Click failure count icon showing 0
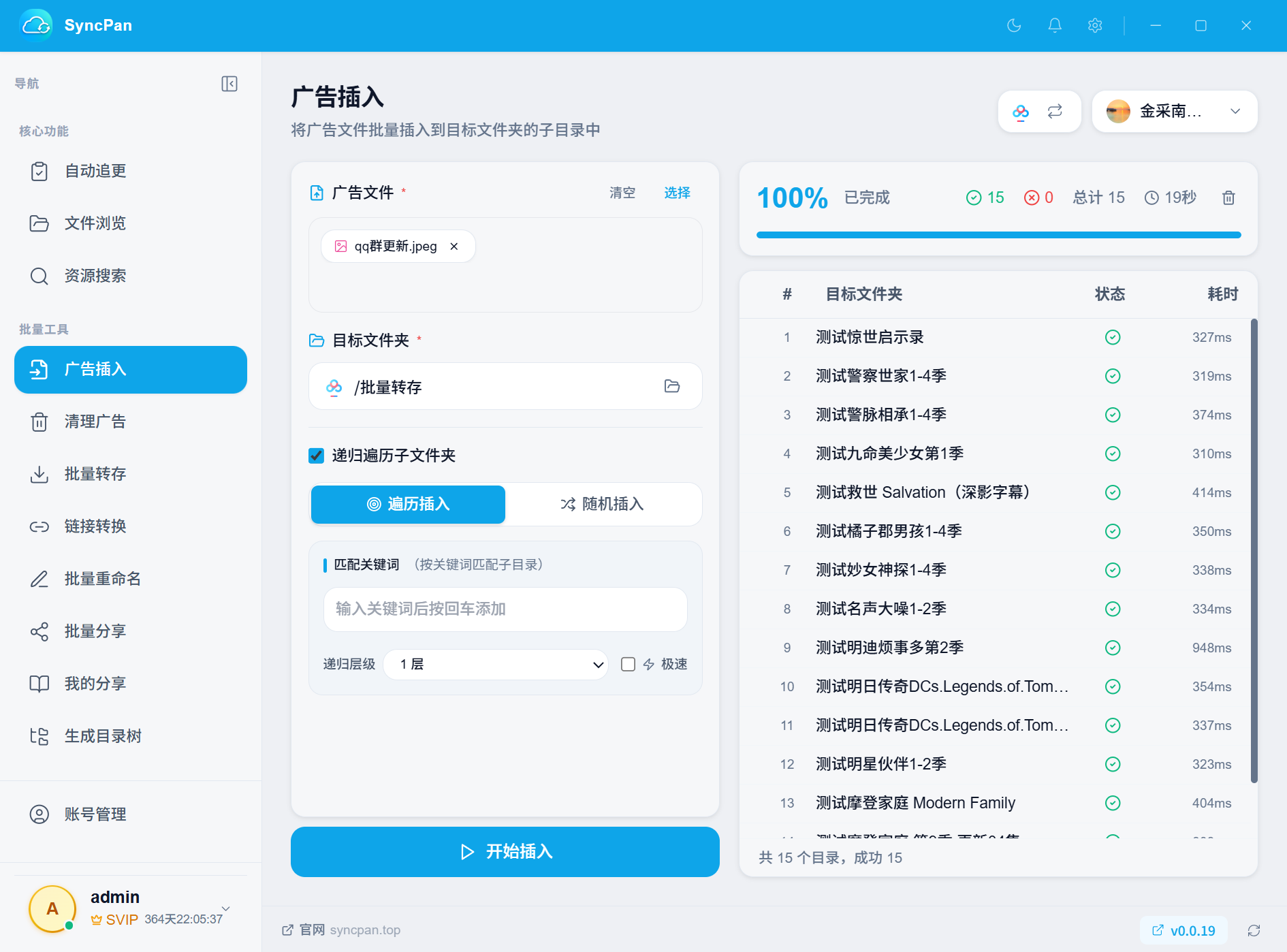This screenshot has width=1287, height=952. click(1032, 197)
